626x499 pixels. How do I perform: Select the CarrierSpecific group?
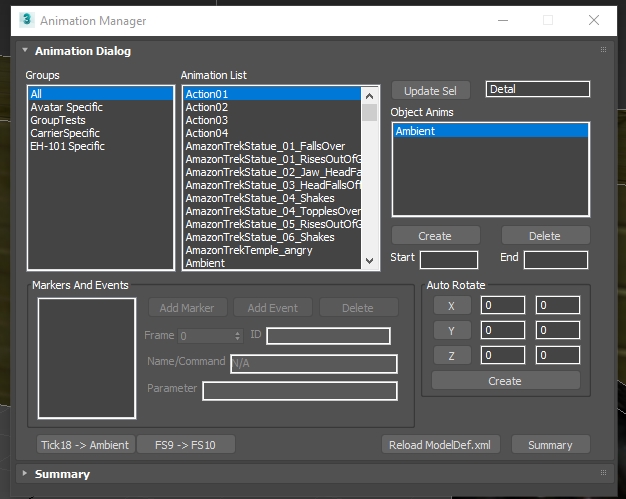coord(101,133)
